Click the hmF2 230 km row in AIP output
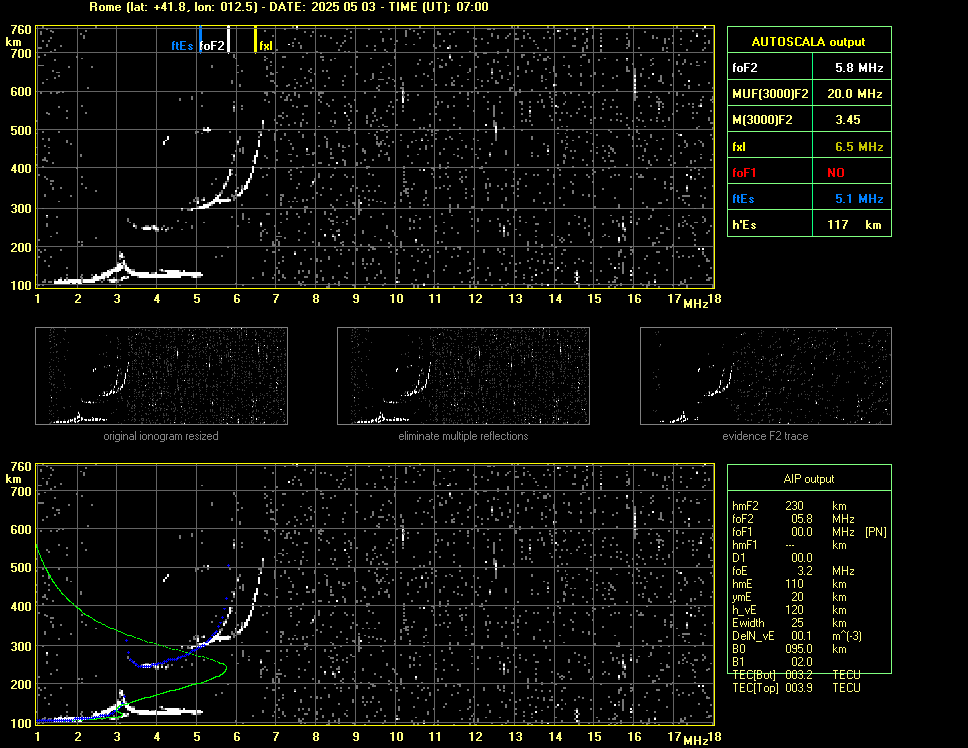The height and width of the screenshot is (748, 968). point(788,505)
